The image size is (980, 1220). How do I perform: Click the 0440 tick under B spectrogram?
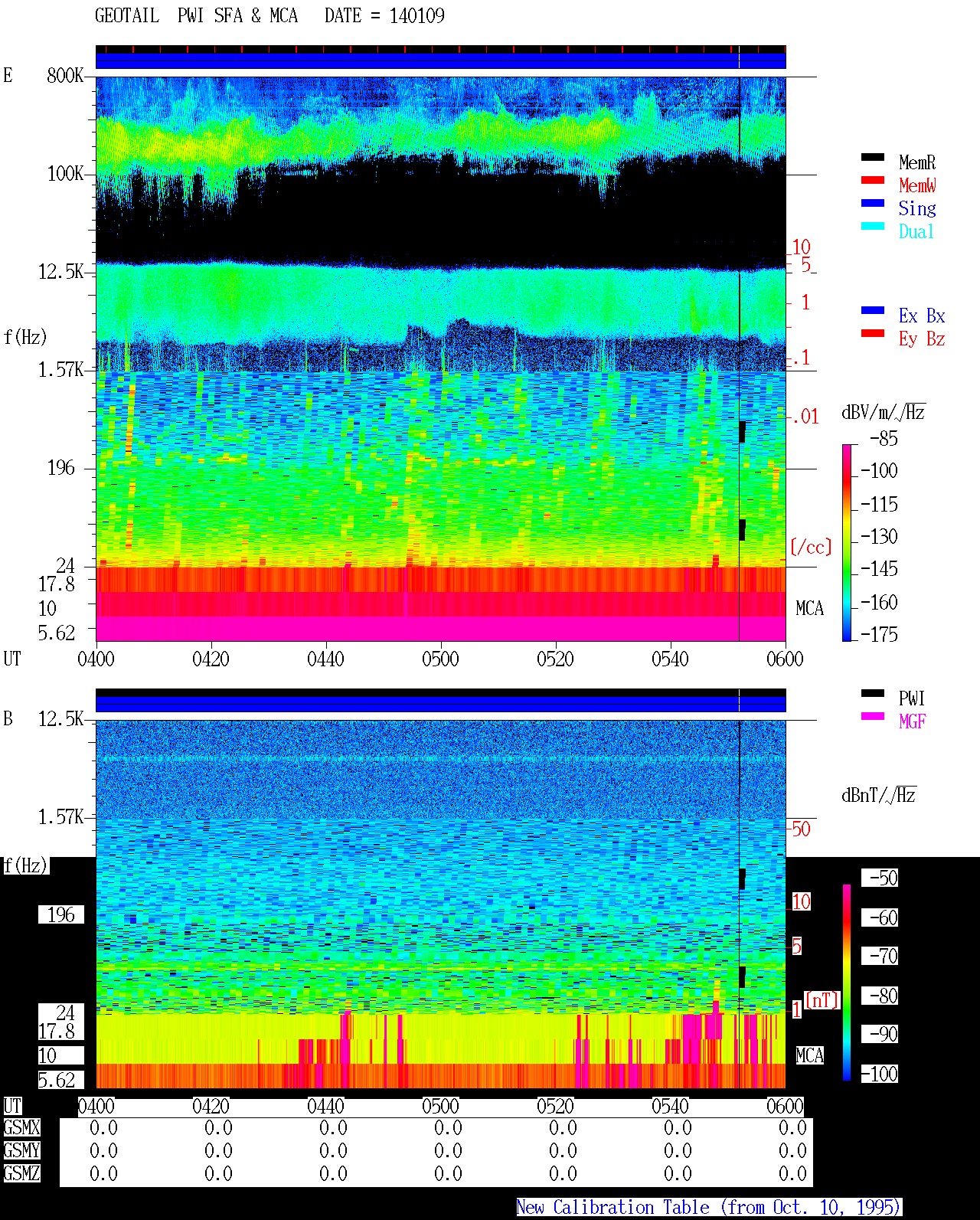coord(326,1107)
